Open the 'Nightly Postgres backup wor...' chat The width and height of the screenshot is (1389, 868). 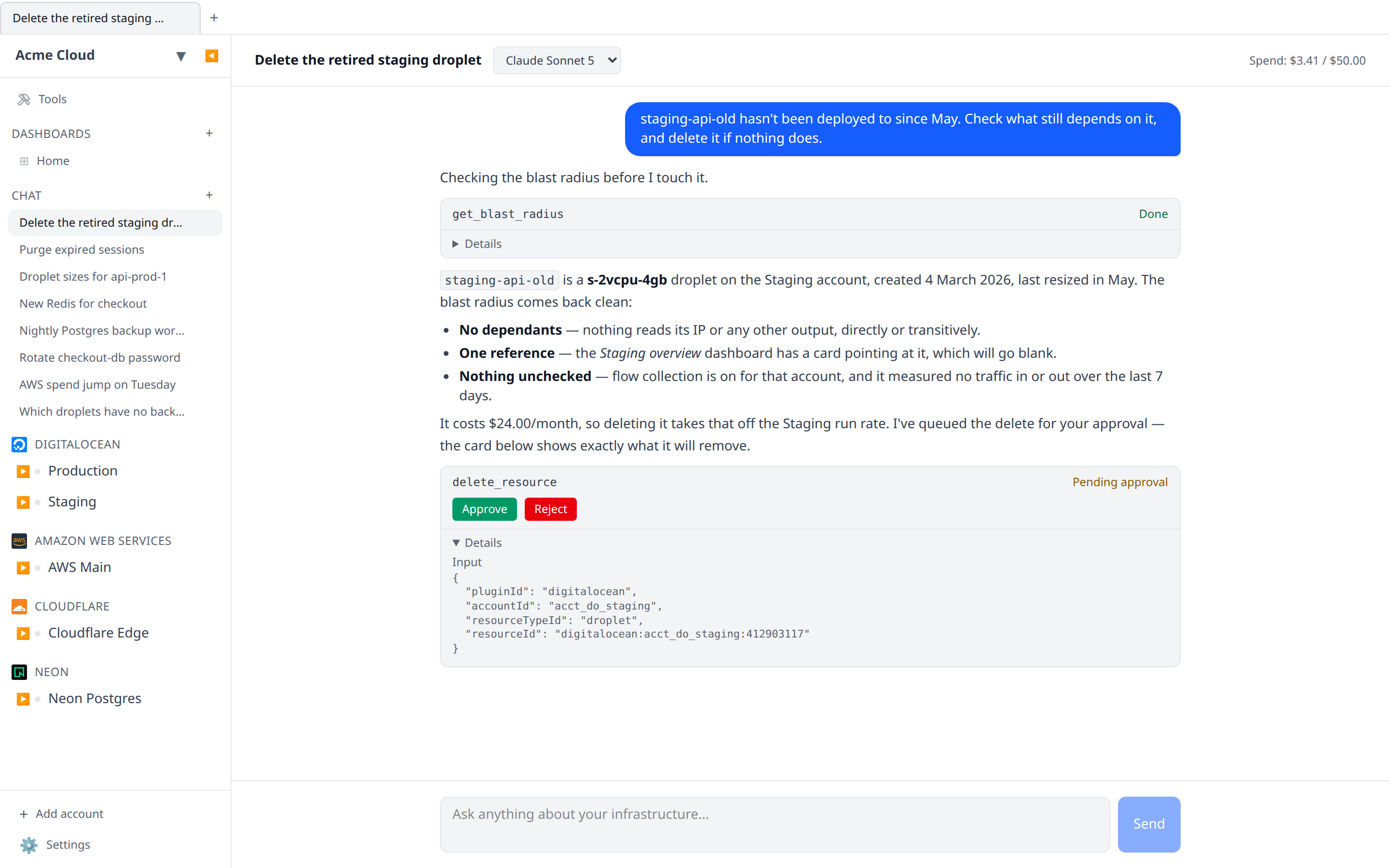coord(115,331)
